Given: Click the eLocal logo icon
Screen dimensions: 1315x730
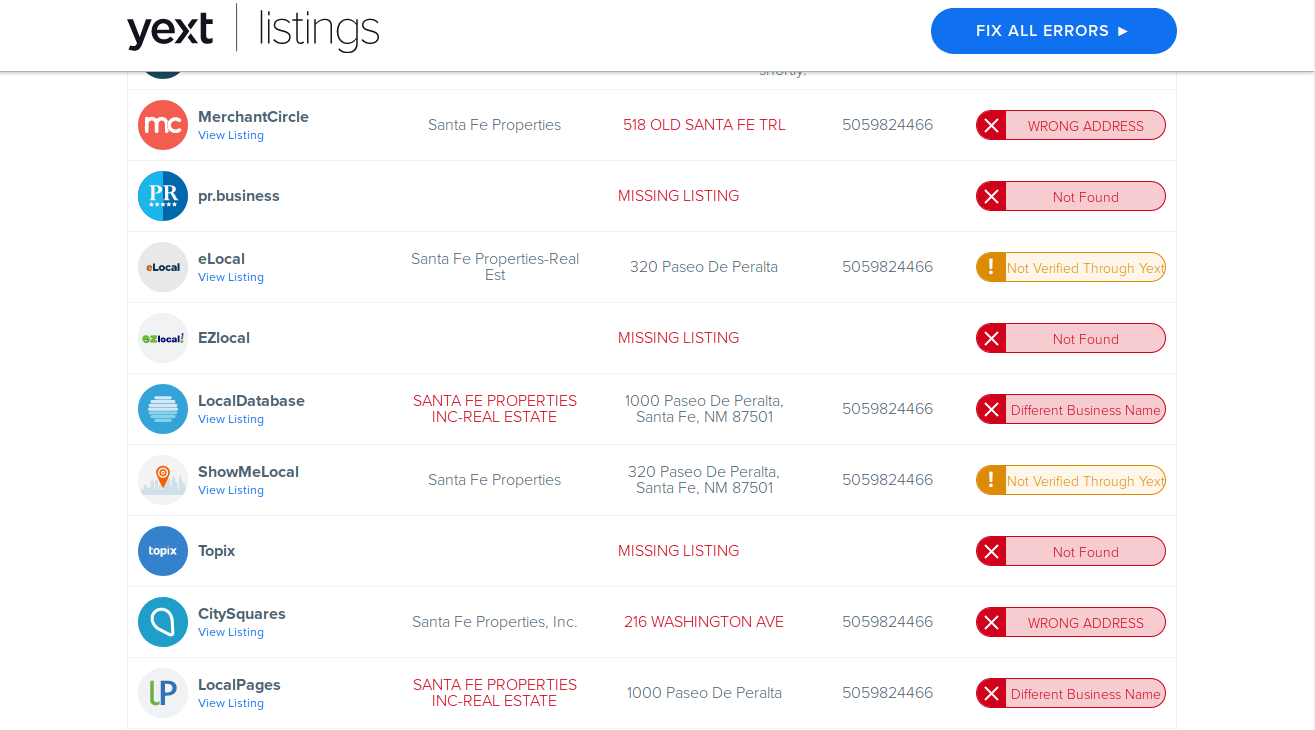Looking at the screenshot, I should coord(163,267).
